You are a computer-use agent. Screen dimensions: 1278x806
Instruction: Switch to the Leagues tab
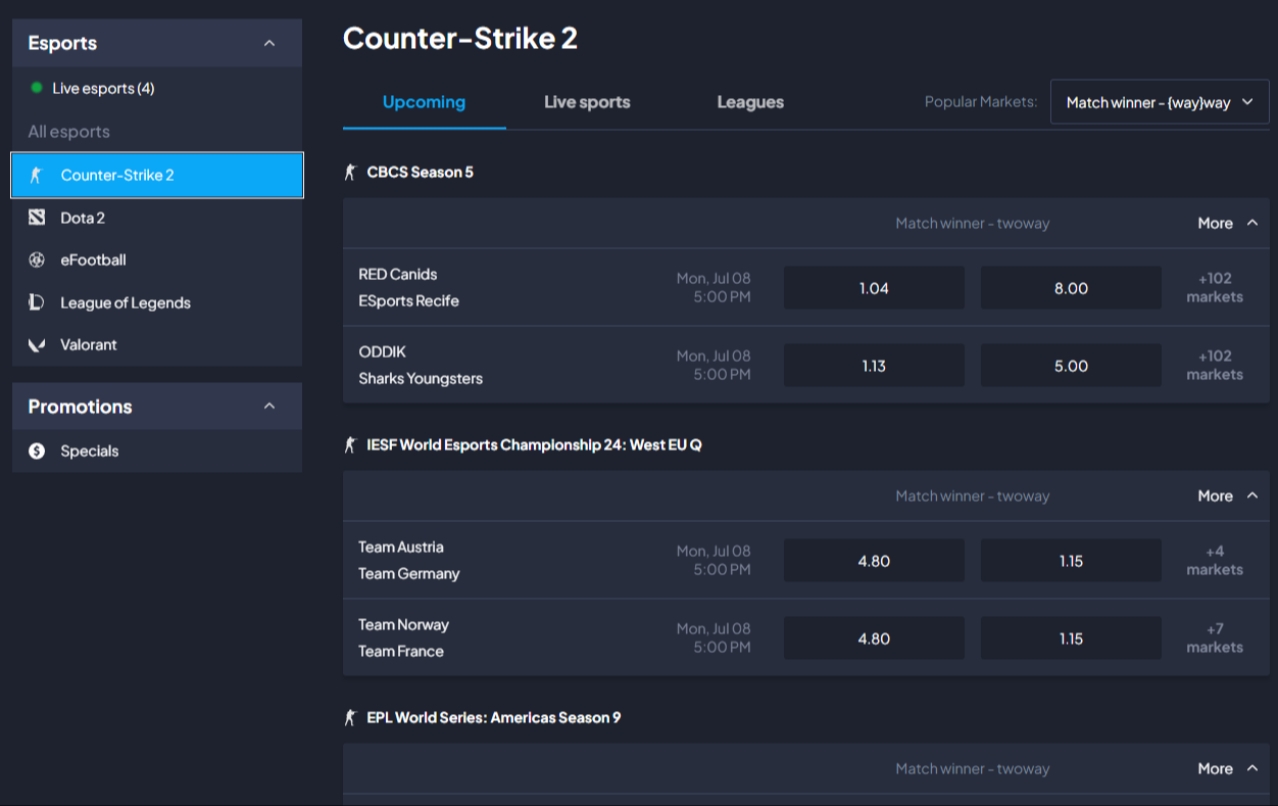coord(750,102)
